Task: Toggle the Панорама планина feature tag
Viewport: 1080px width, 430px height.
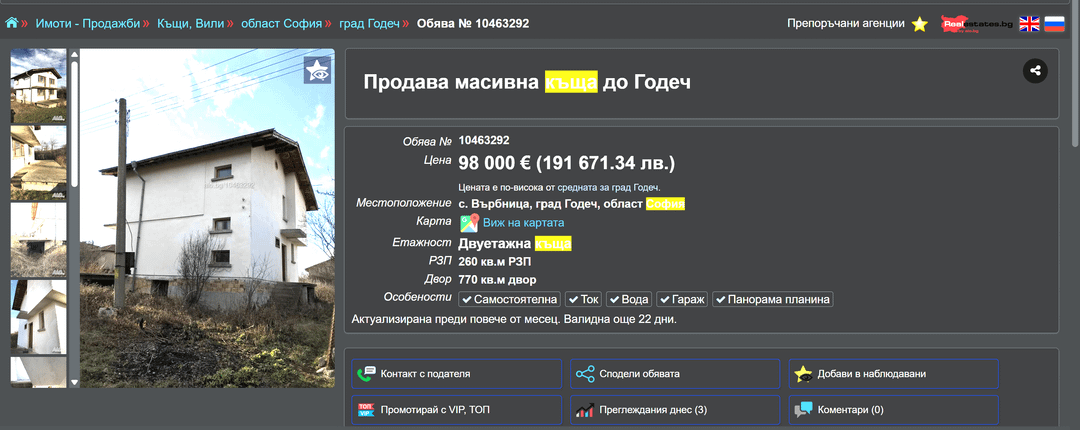Action: pos(773,299)
